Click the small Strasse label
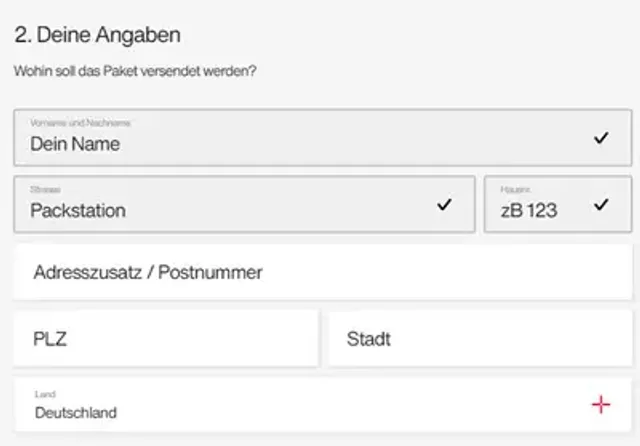 pyautogui.click(x=46, y=189)
